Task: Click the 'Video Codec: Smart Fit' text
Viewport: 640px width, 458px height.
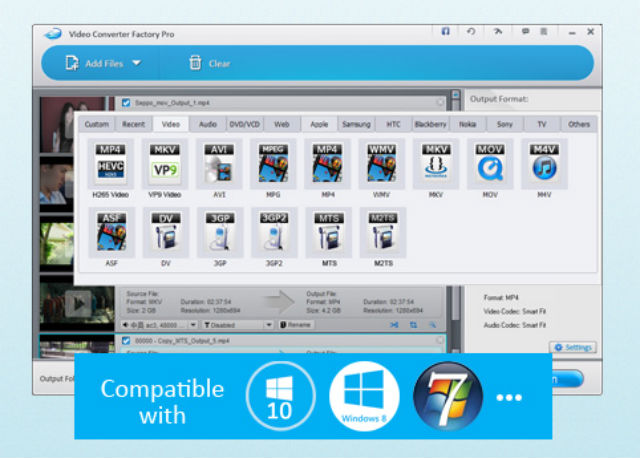Action: point(514,311)
